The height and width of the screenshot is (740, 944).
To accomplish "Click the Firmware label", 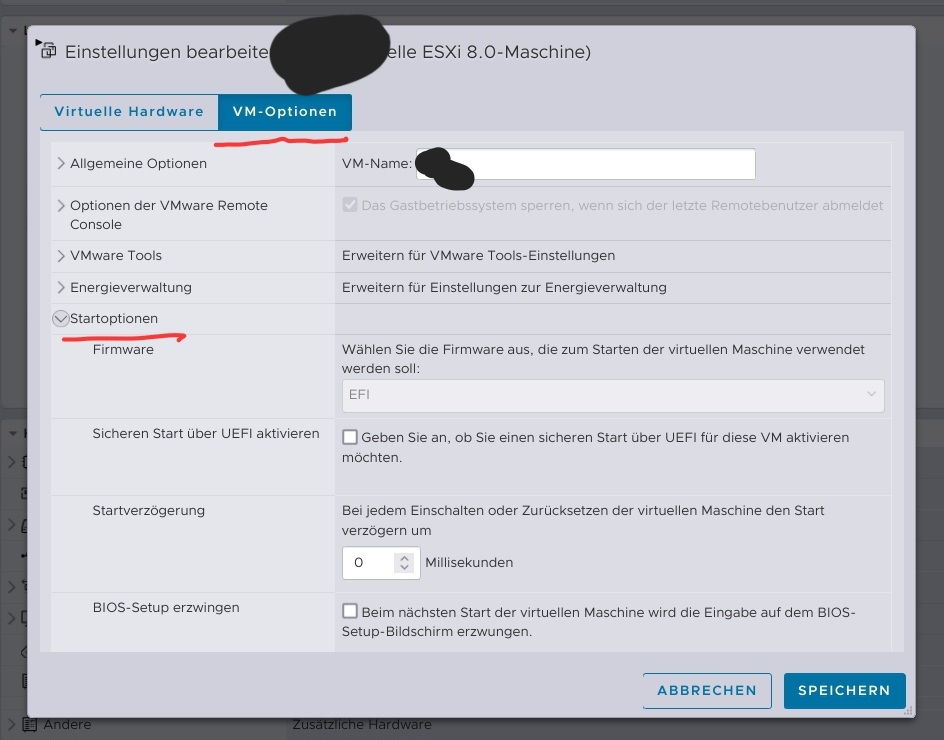I will [123, 350].
